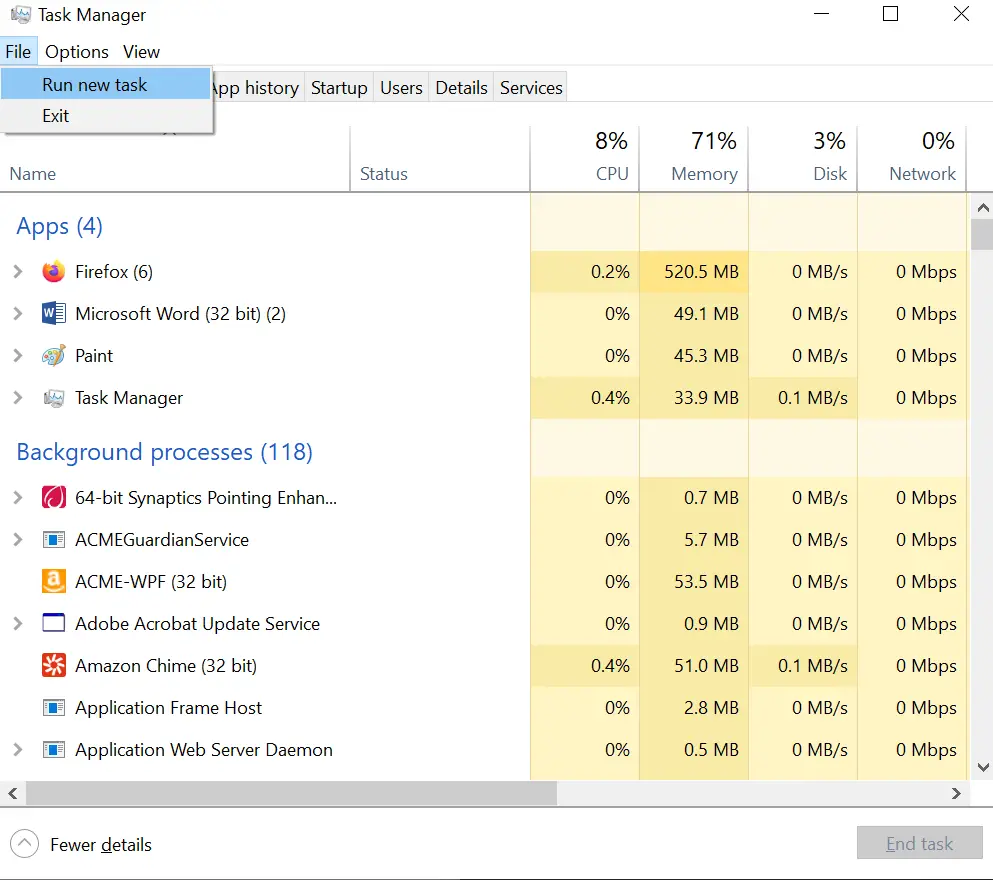Expand the Task Manager process entry
This screenshot has height=880, width=993.
18,398
